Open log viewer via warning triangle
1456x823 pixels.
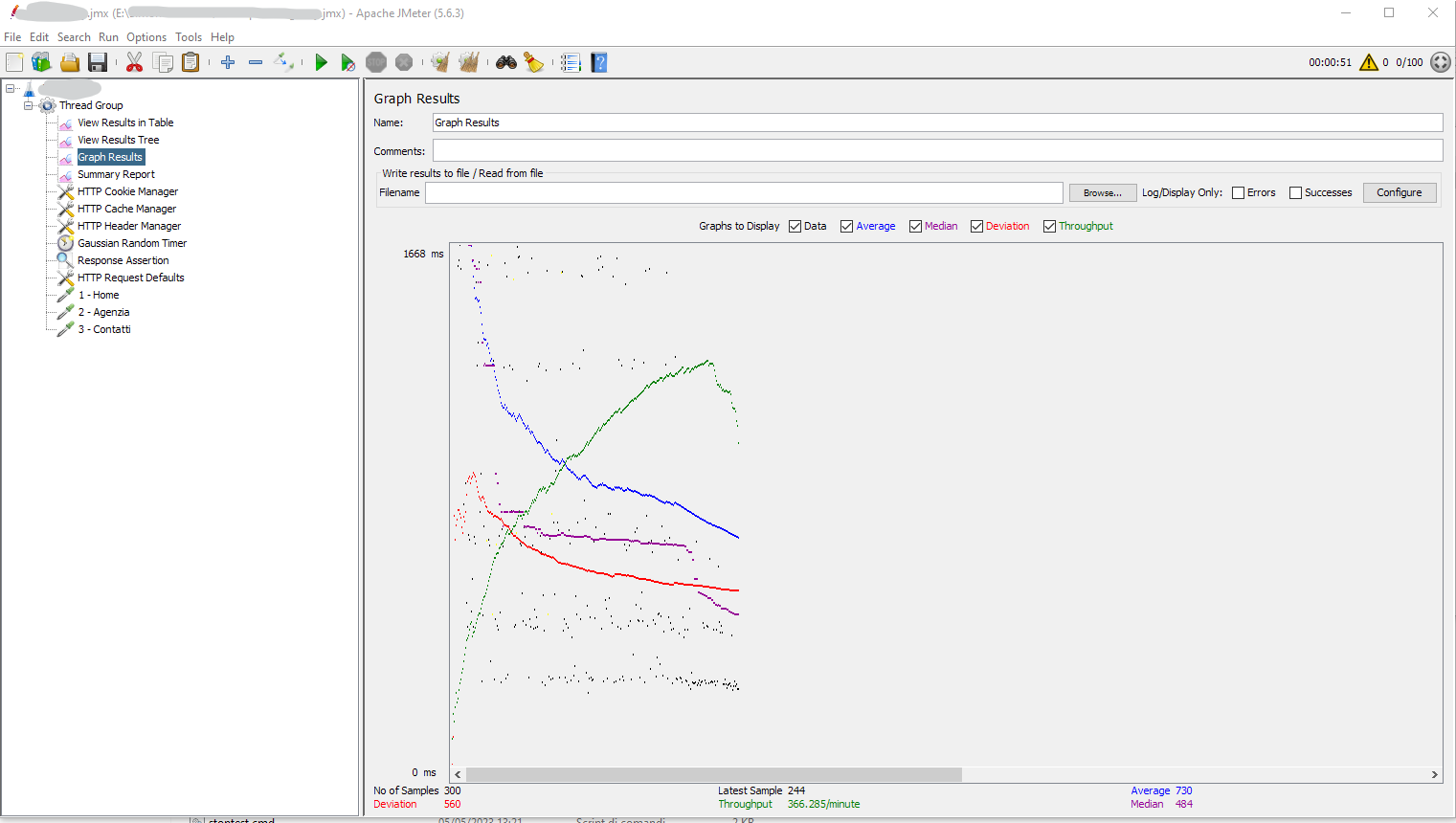click(1369, 62)
